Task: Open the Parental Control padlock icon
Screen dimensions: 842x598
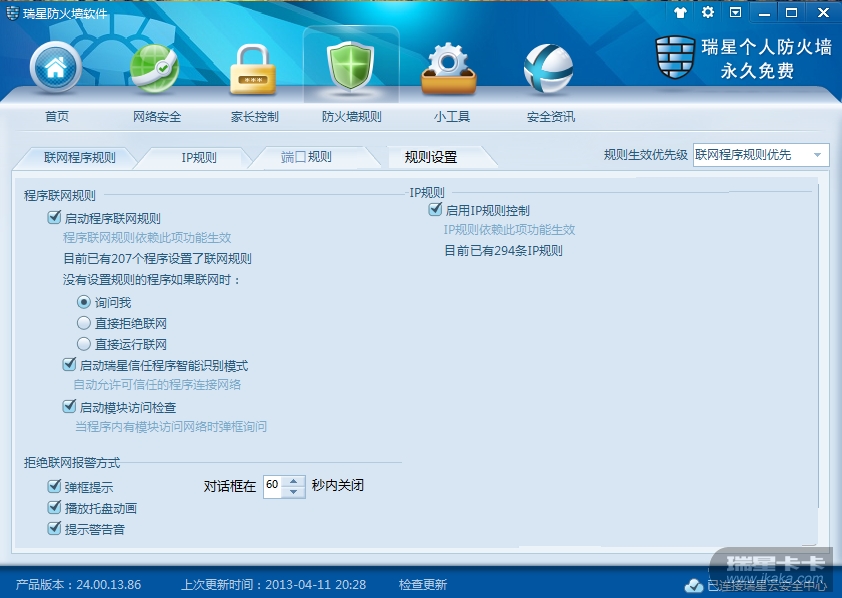Action: click(253, 70)
